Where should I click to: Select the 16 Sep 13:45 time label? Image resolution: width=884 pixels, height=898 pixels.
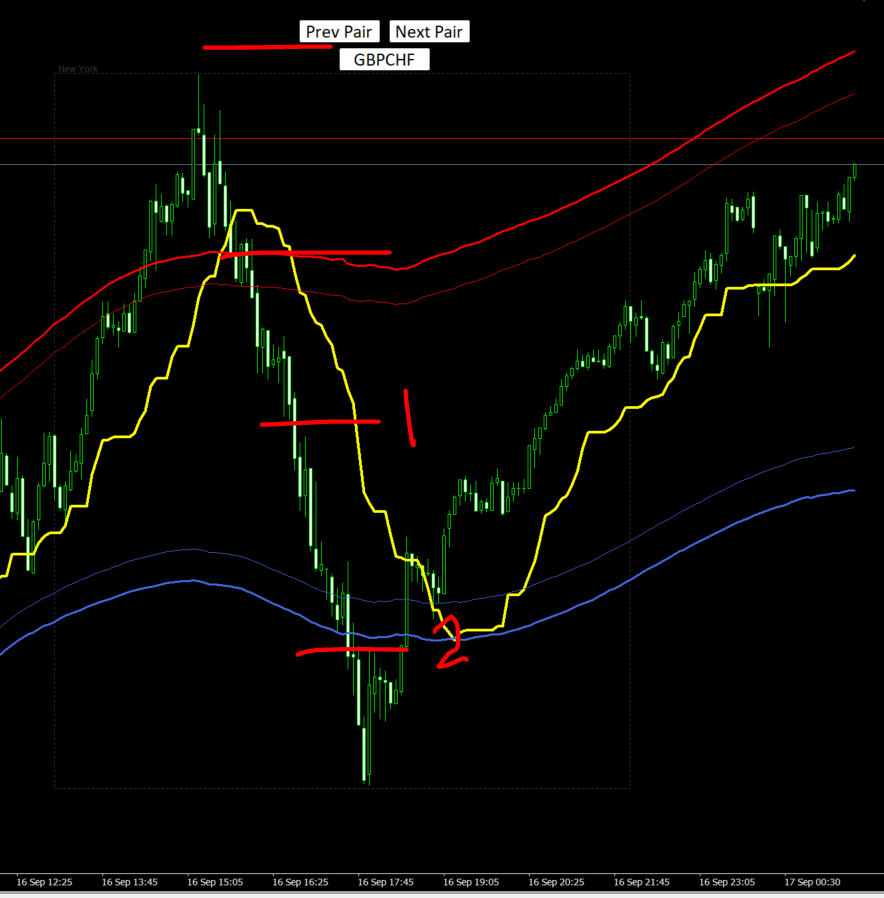[130, 883]
